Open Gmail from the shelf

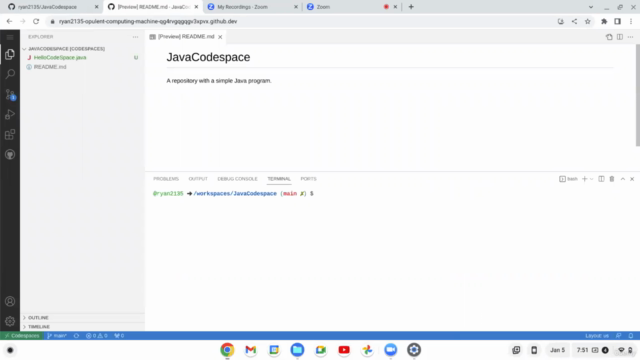[251, 350]
